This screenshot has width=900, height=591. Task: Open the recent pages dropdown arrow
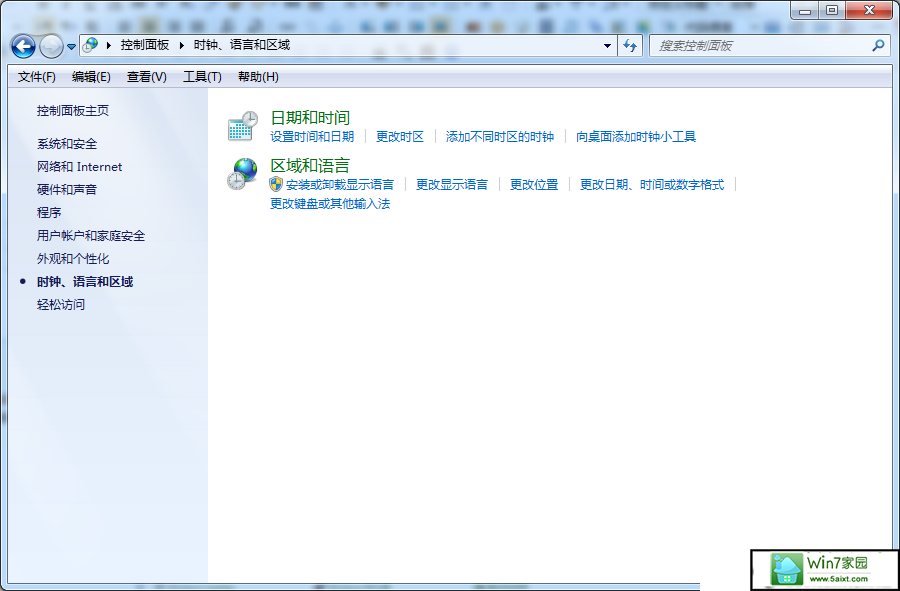[71, 47]
